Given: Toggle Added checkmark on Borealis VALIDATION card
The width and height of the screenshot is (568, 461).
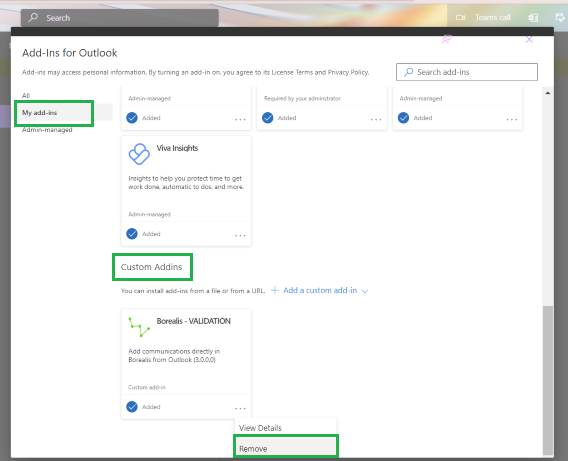Looking at the screenshot, I should (132, 407).
